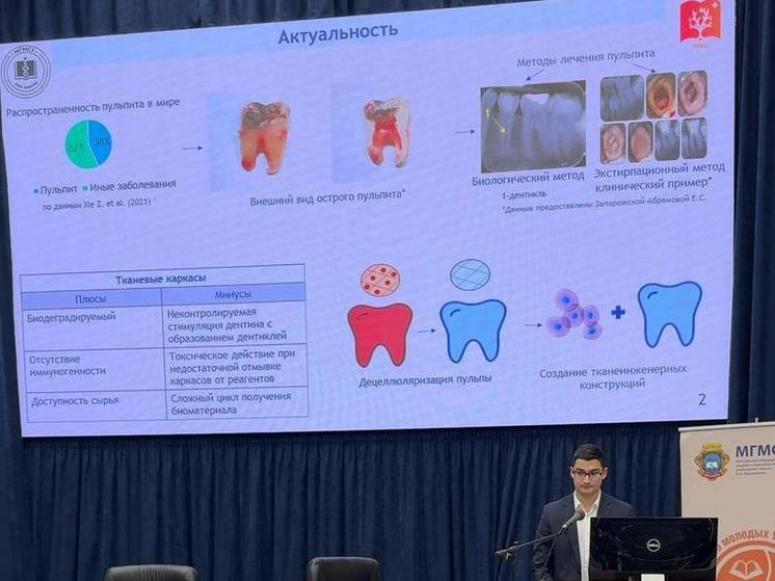Click the slide number 2
The width and height of the screenshot is (775, 581).
701,400
